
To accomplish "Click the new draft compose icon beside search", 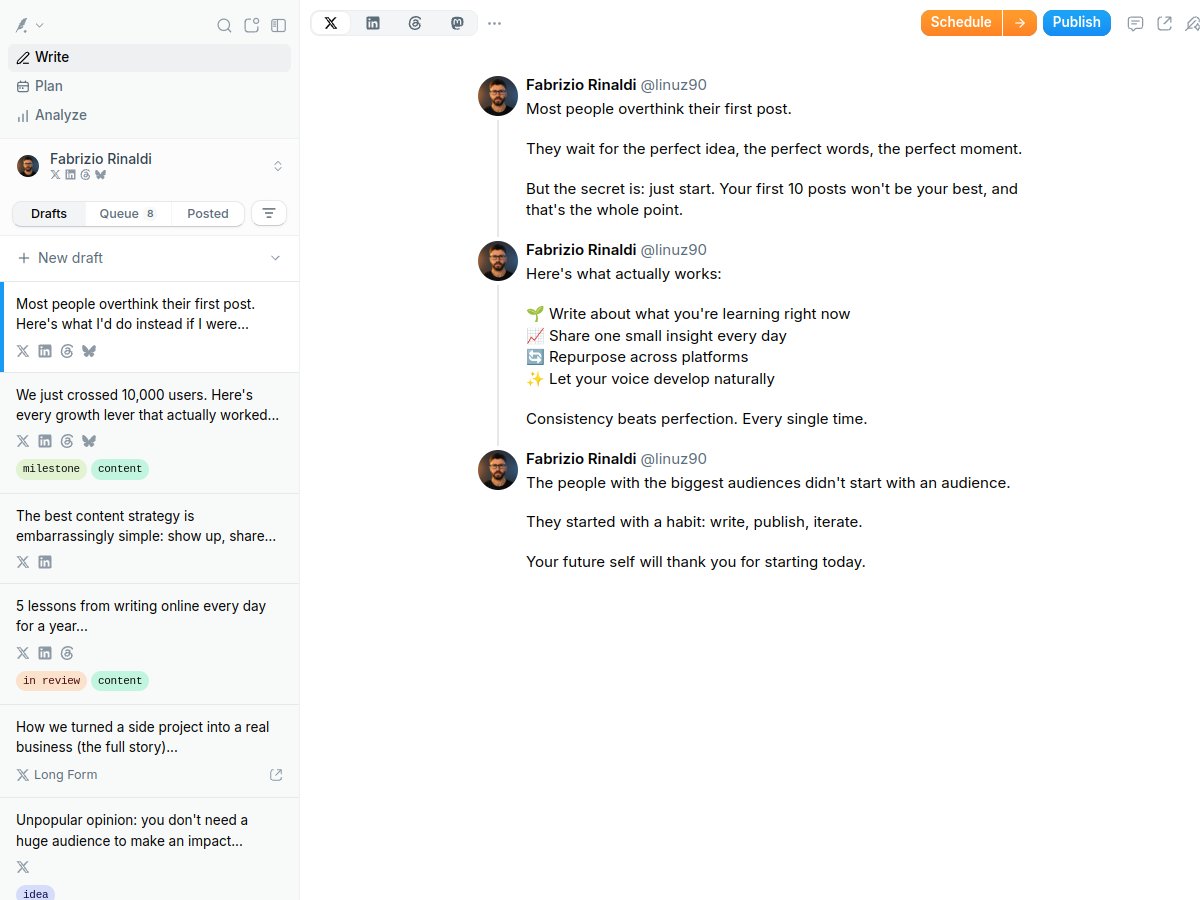I will tap(252, 25).
